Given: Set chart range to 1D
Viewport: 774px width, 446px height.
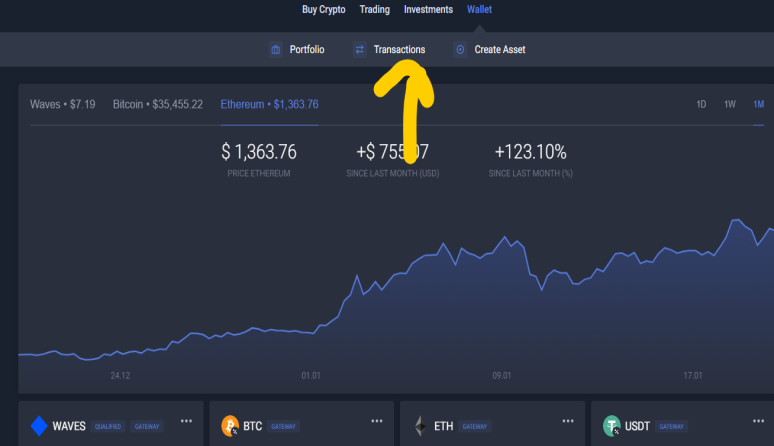Looking at the screenshot, I should point(701,104).
